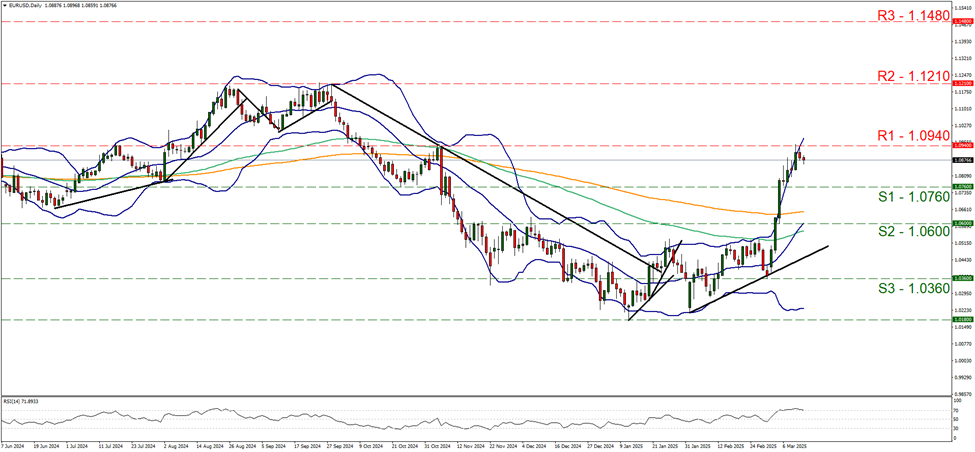975x452 pixels.
Task: Click the S3 - 1.0360 support label
Action: (x=913, y=288)
